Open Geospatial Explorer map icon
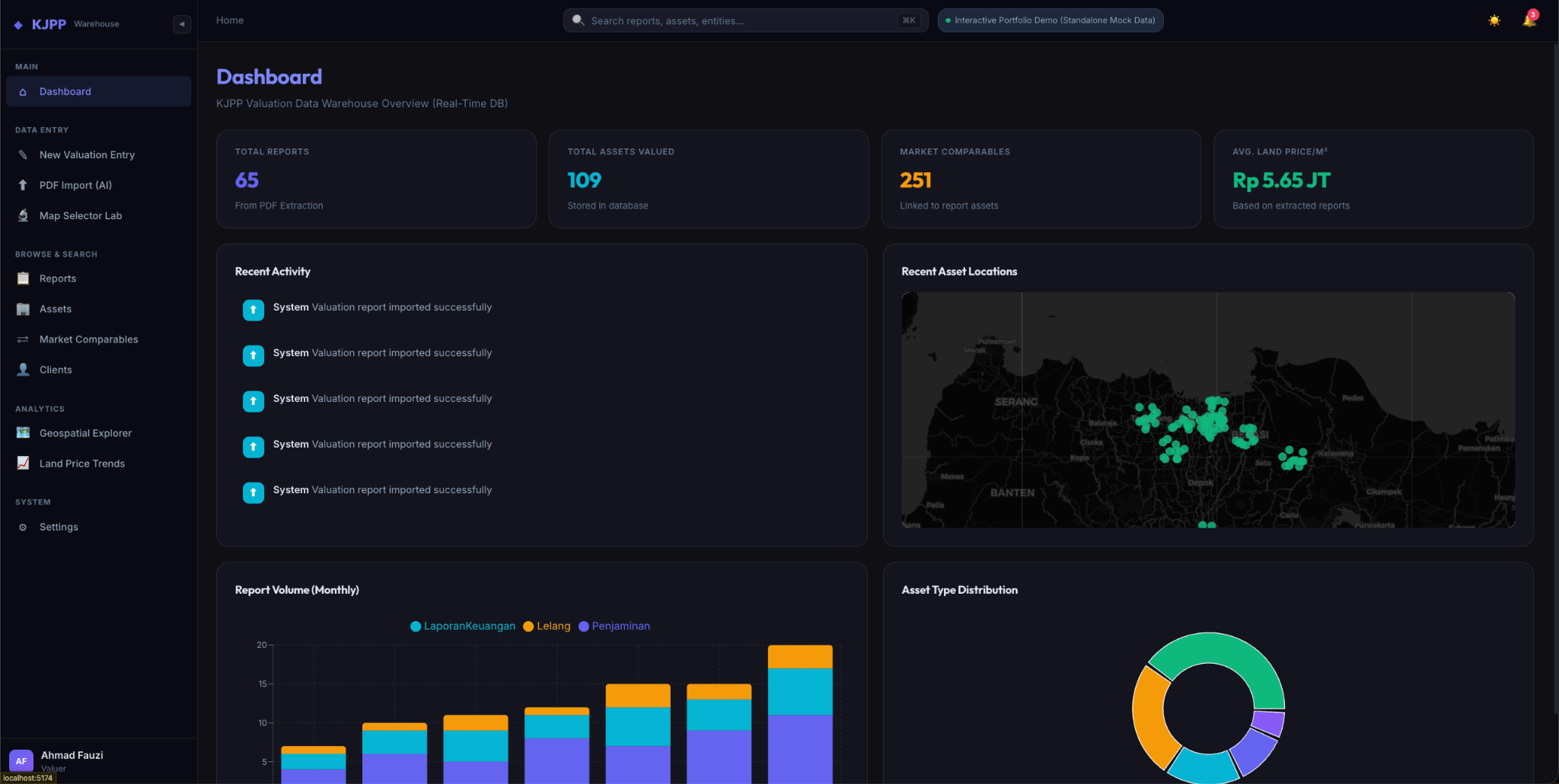 coord(23,433)
